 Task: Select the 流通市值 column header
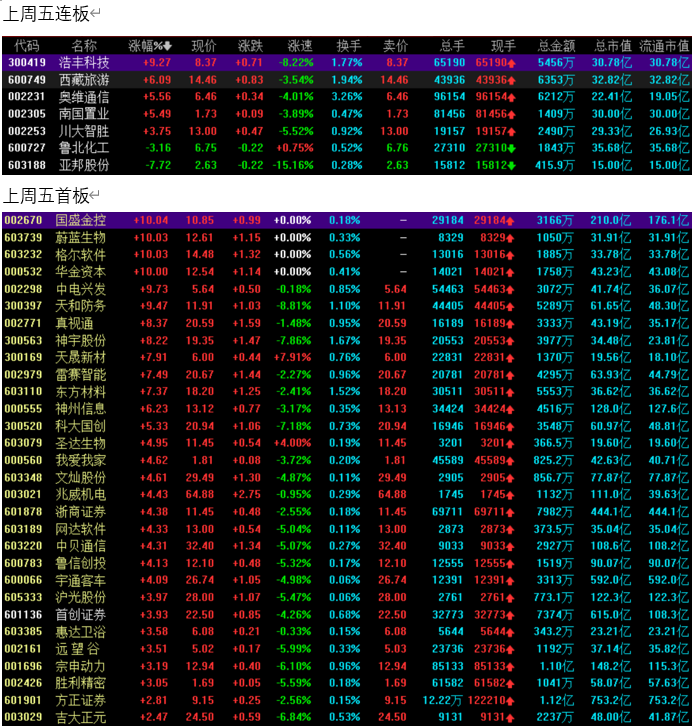point(665,46)
